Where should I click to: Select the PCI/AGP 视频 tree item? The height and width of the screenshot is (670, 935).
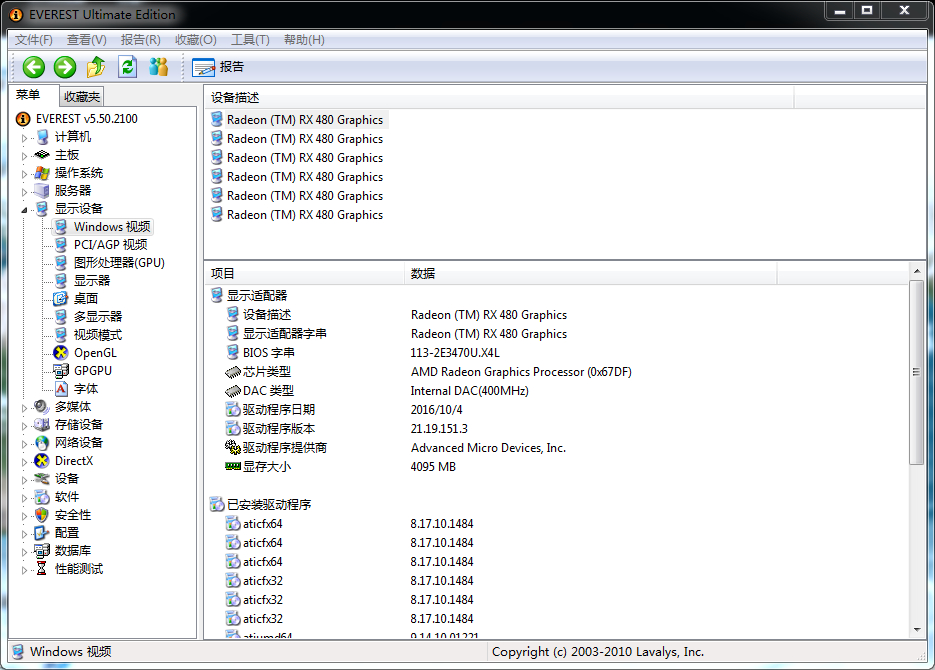[110, 244]
